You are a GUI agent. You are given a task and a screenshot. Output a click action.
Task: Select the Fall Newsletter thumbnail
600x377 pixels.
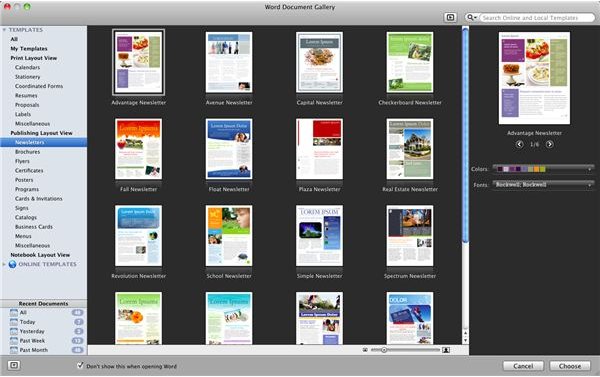(139, 149)
